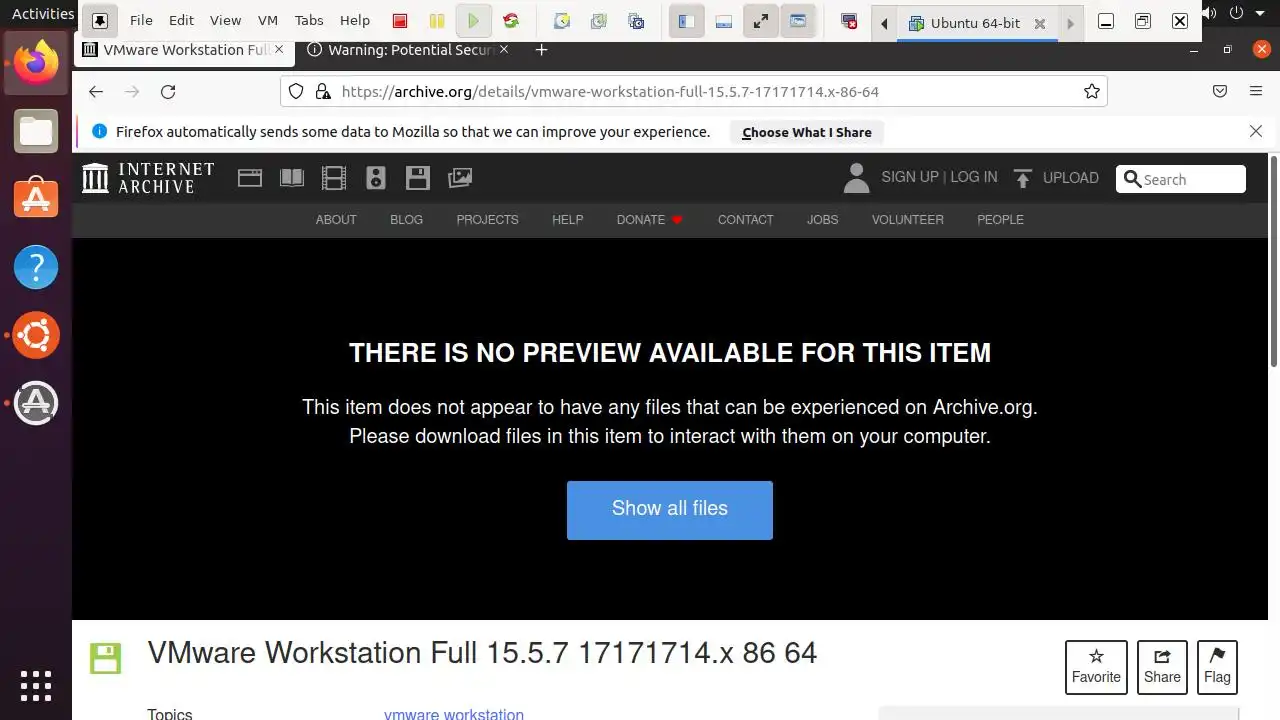Click the VMware pin toolbar icon
This screenshot has height=720, width=1280.
(x=100, y=21)
